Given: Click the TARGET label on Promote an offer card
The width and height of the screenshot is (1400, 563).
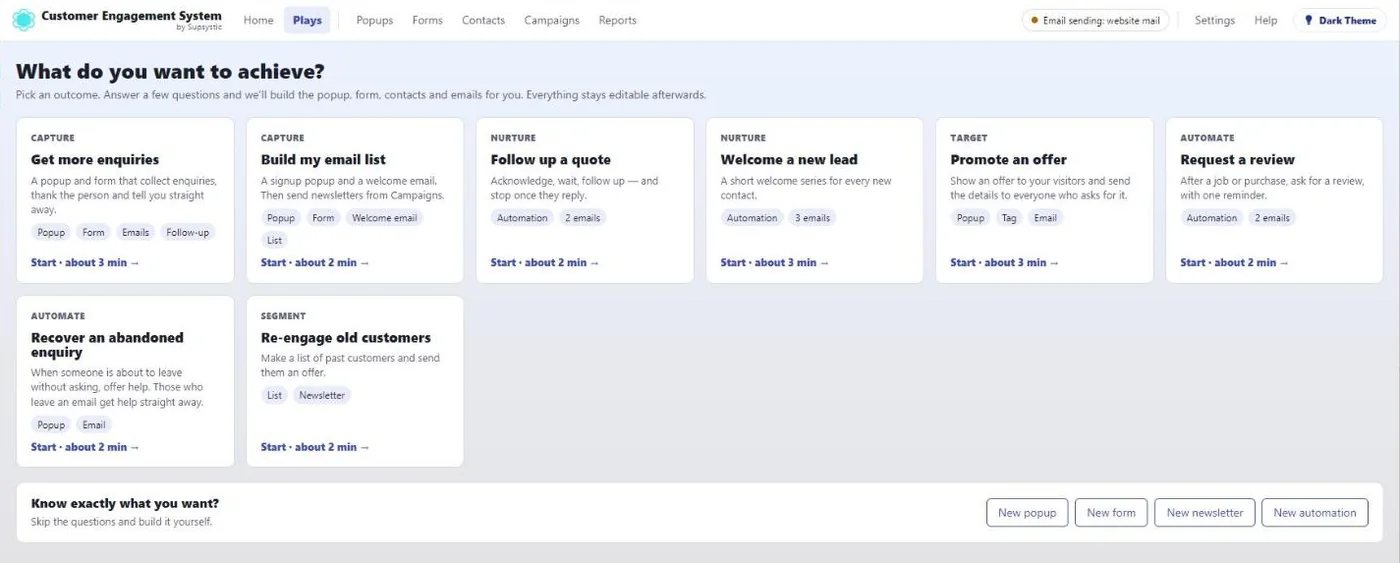Looking at the screenshot, I should pos(969,138).
